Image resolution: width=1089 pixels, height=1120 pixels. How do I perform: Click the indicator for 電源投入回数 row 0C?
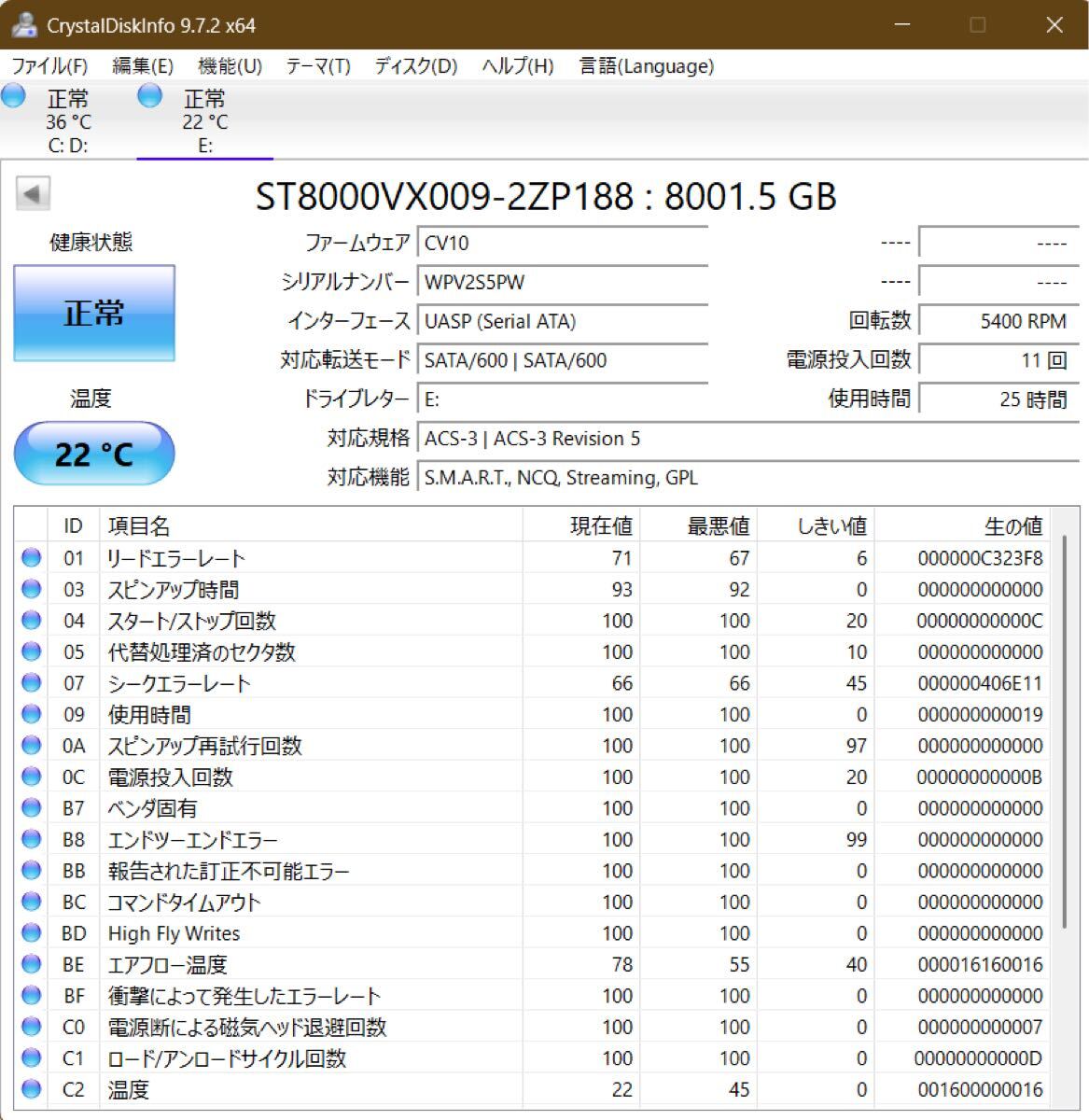tap(31, 777)
